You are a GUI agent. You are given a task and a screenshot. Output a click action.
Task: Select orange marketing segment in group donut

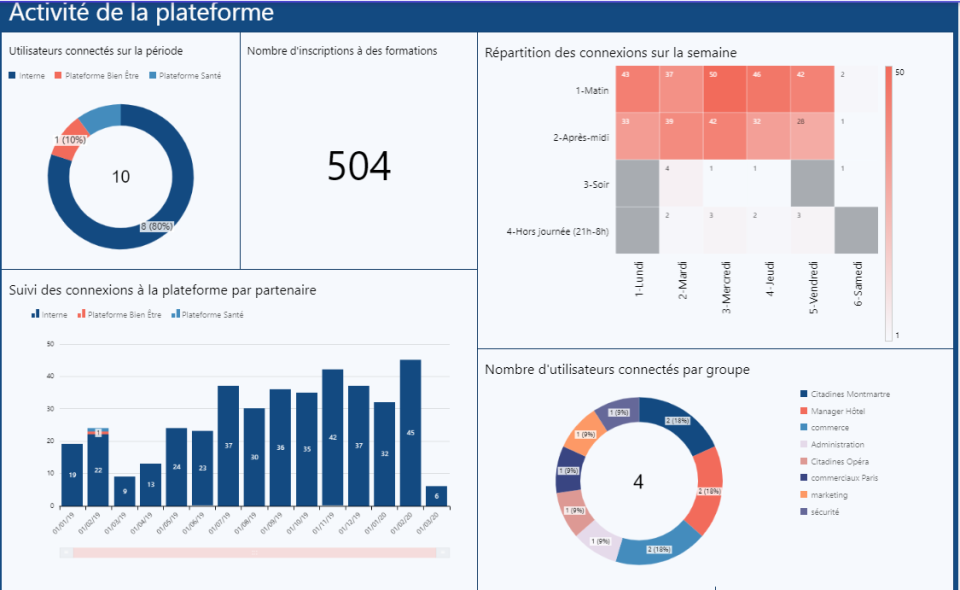[x=585, y=434]
